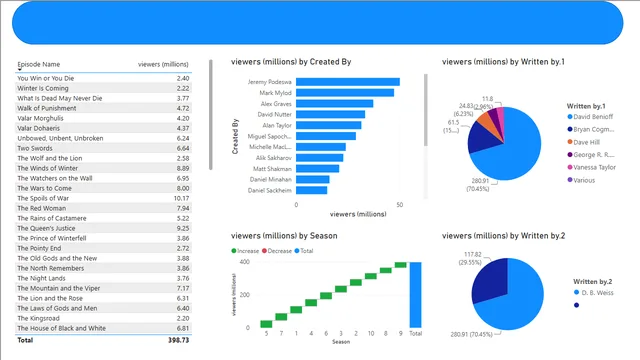The width and height of the screenshot is (640, 360).
Task: Select the 'Winter Is Coming' row
Action: point(103,88)
